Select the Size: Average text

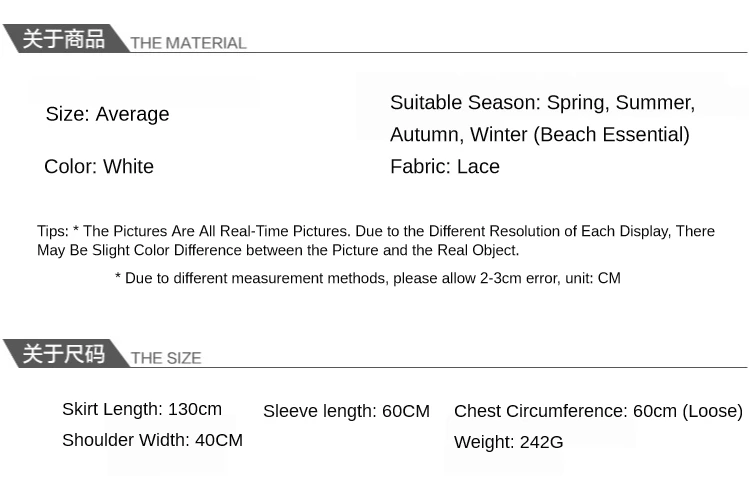107,114
